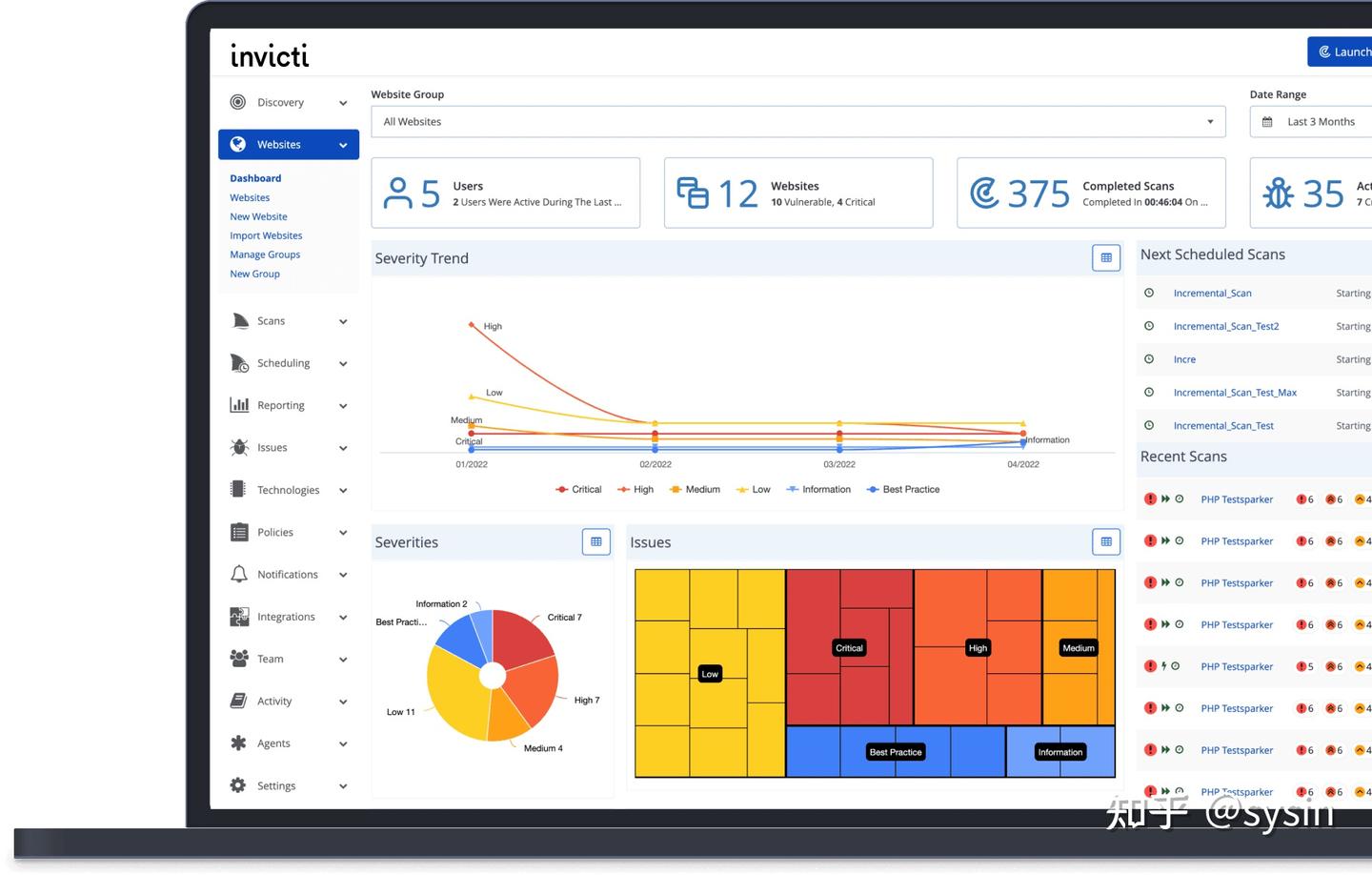The height and width of the screenshot is (875, 1372).
Task: Open the Discovery radar icon
Action: point(238,102)
